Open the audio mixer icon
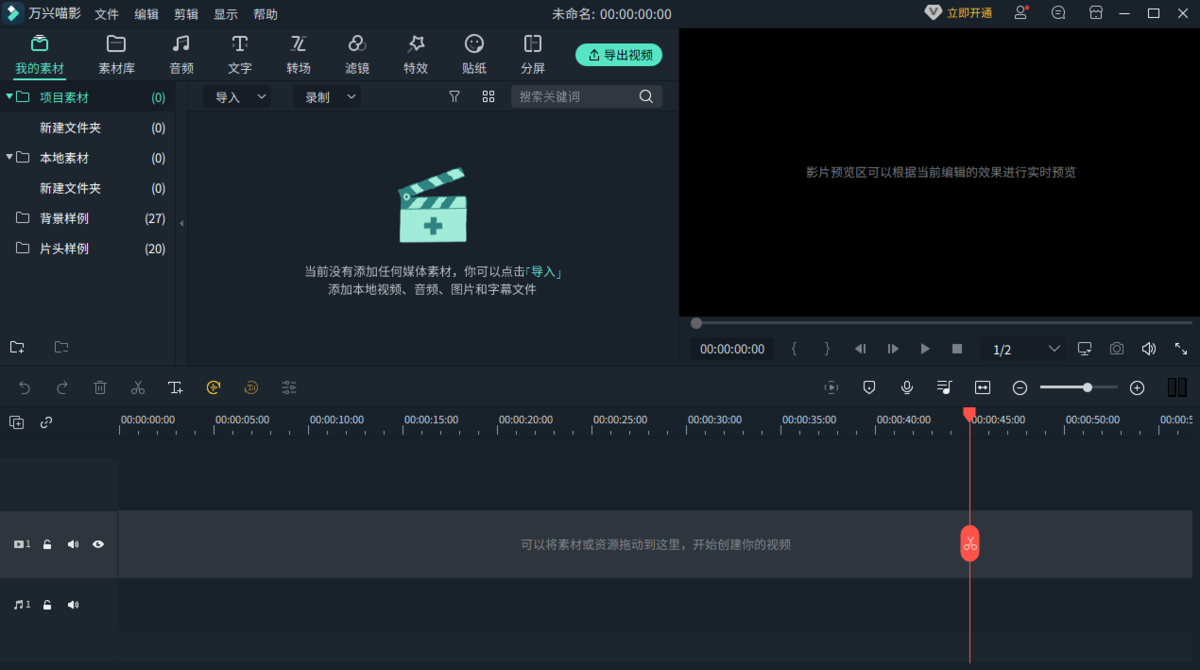The width and height of the screenshot is (1200, 670). click(x=944, y=387)
